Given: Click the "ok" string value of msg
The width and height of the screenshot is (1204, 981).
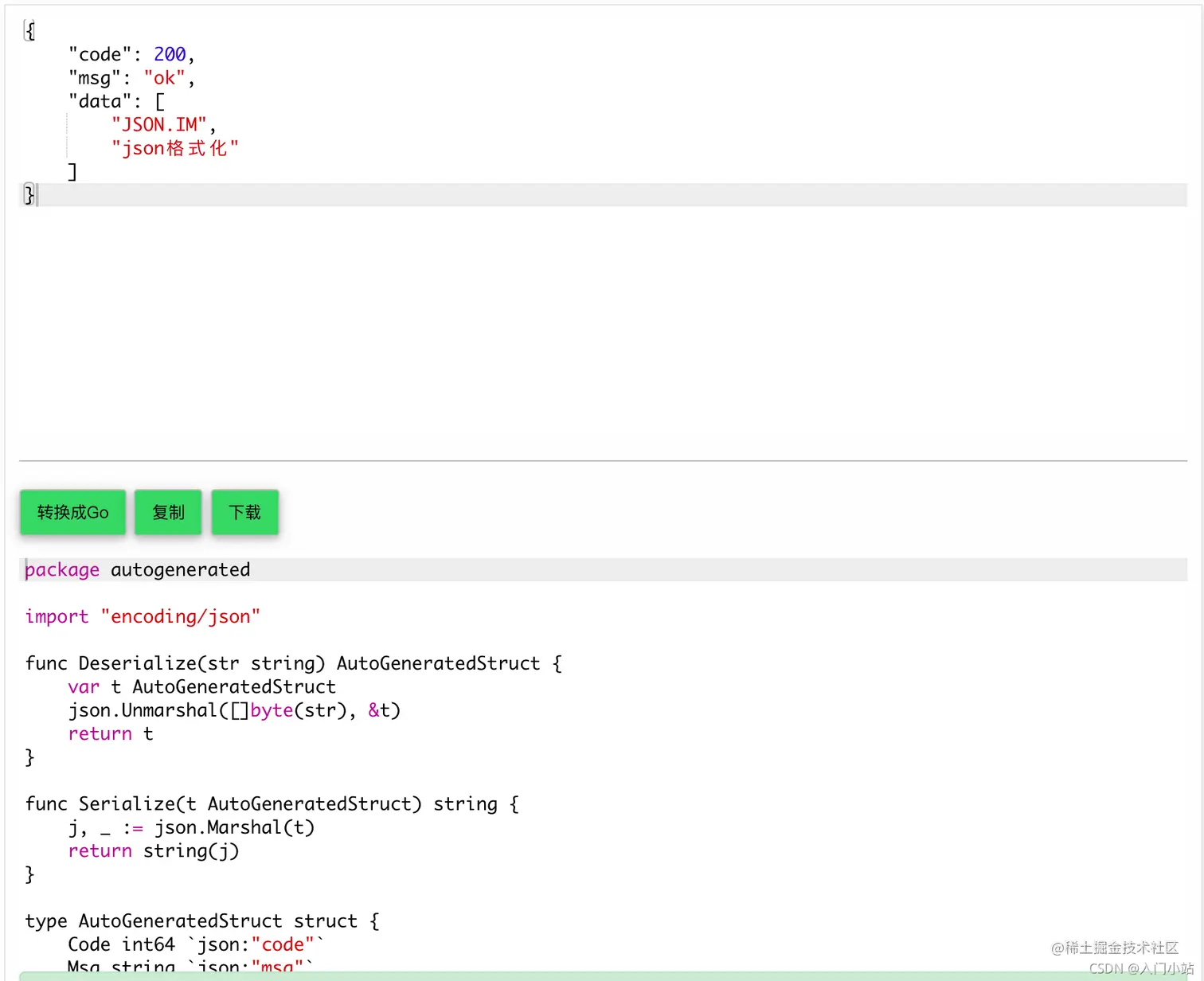Looking at the screenshot, I should pyautogui.click(x=163, y=77).
